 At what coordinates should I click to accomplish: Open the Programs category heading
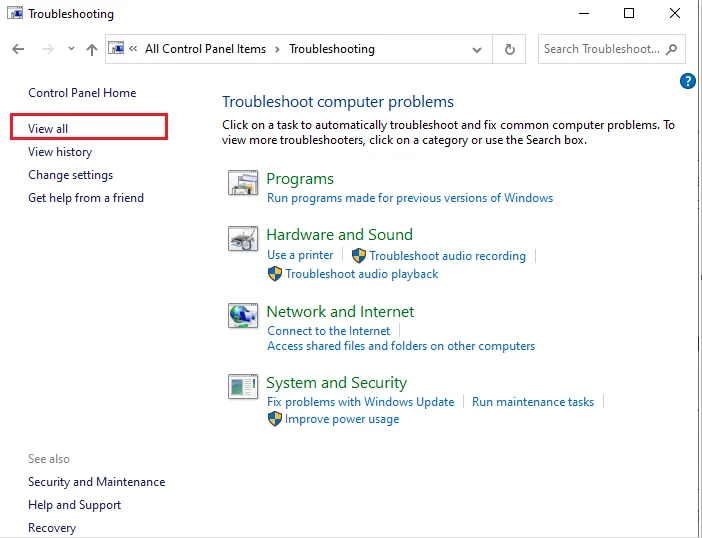coord(300,179)
